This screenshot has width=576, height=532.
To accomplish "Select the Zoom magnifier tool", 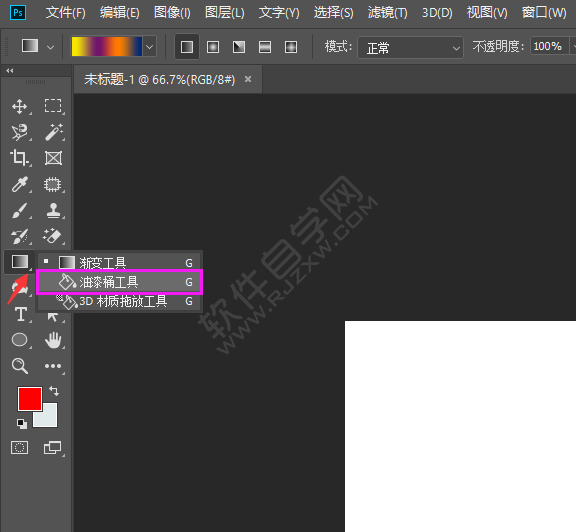I will click(x=19, y=366).
